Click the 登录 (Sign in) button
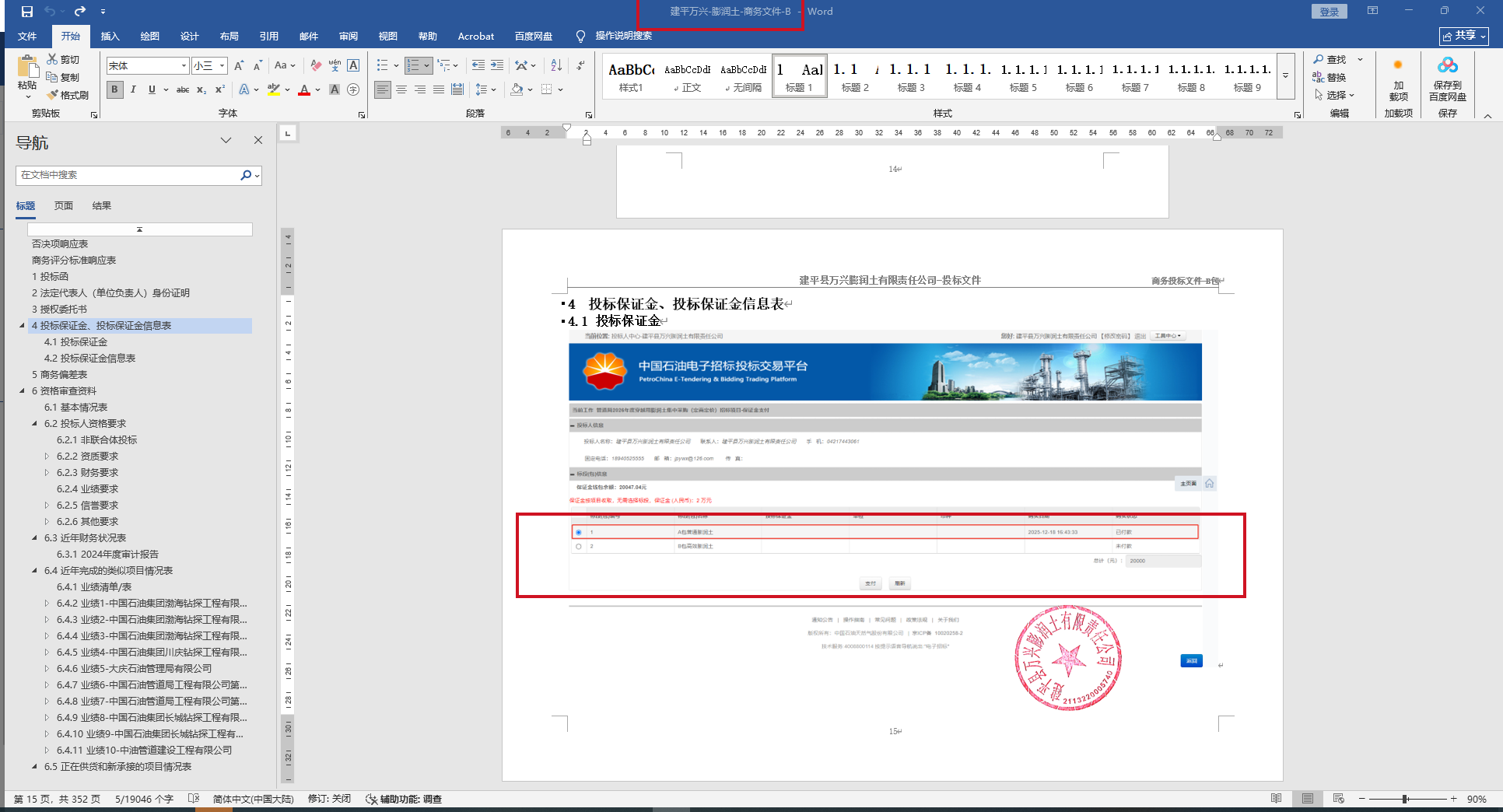The height and width of the screenshot is (812, 1503). point(1330,12)
